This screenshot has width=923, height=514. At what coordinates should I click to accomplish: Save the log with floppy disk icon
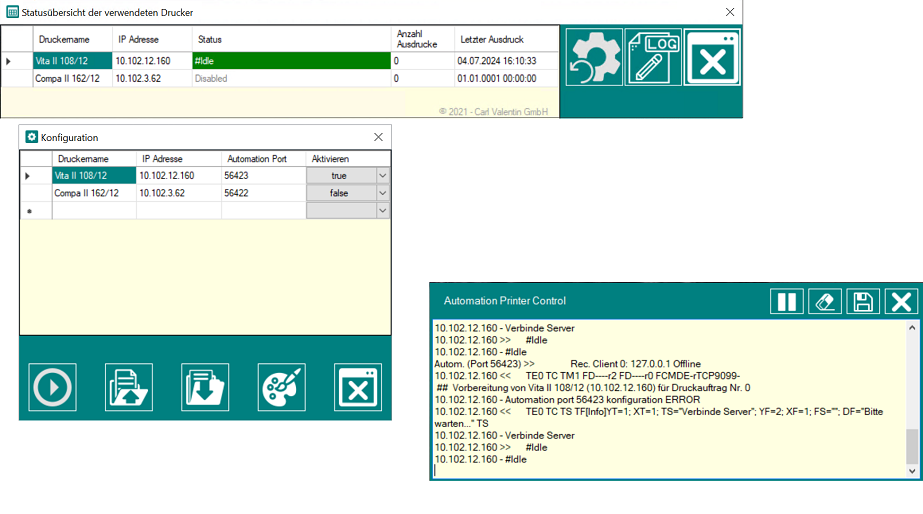coord(862,302)
